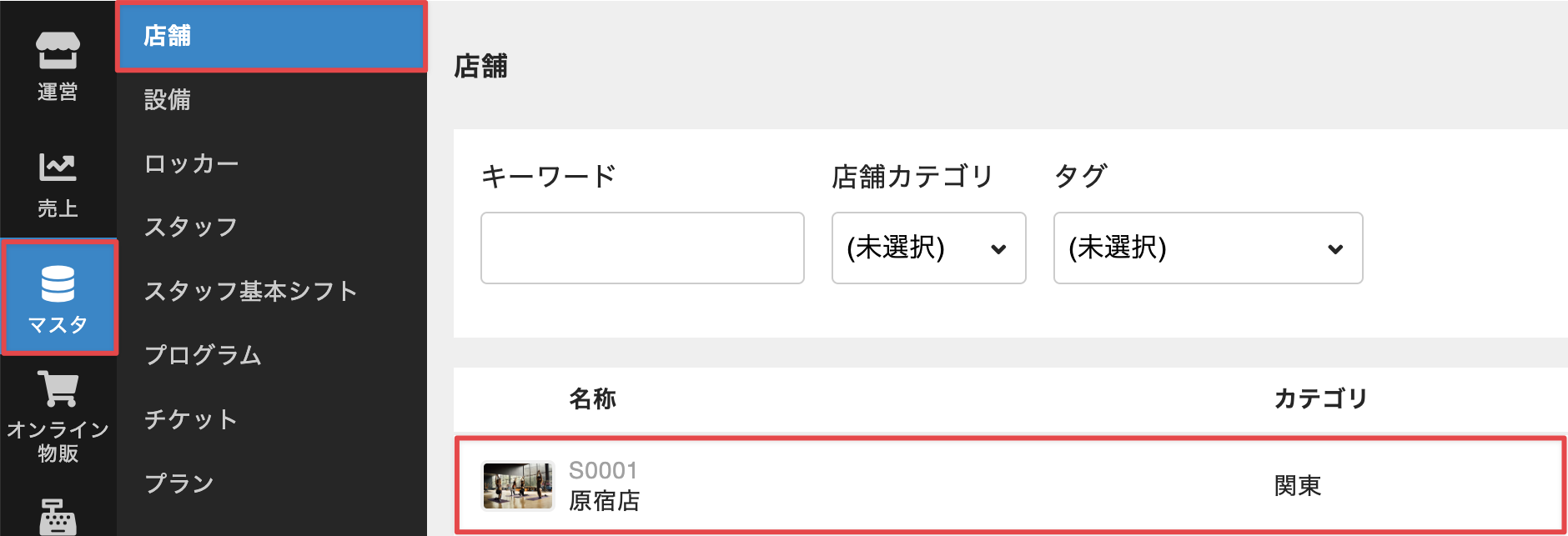Viewport: 1568px width, 536px height.
Task: Expand the タグ dropdown
Action: [1208, 248]
